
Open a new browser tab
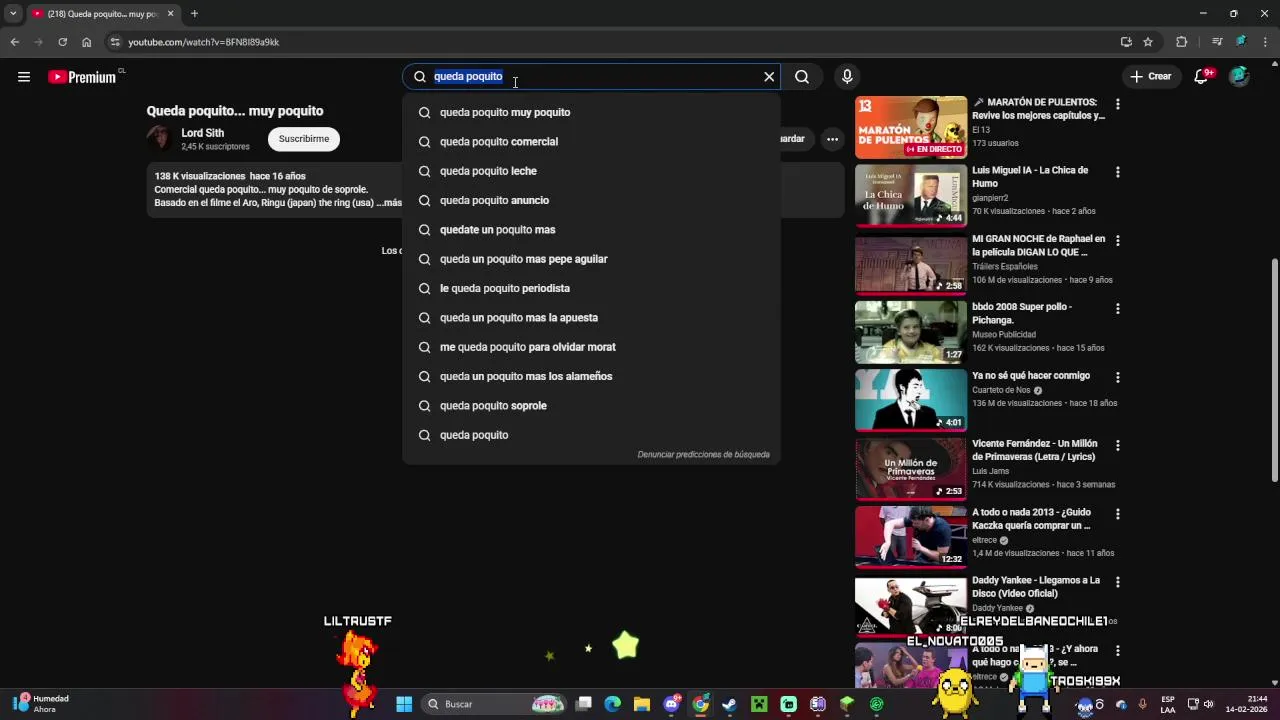tap(194, 14)
